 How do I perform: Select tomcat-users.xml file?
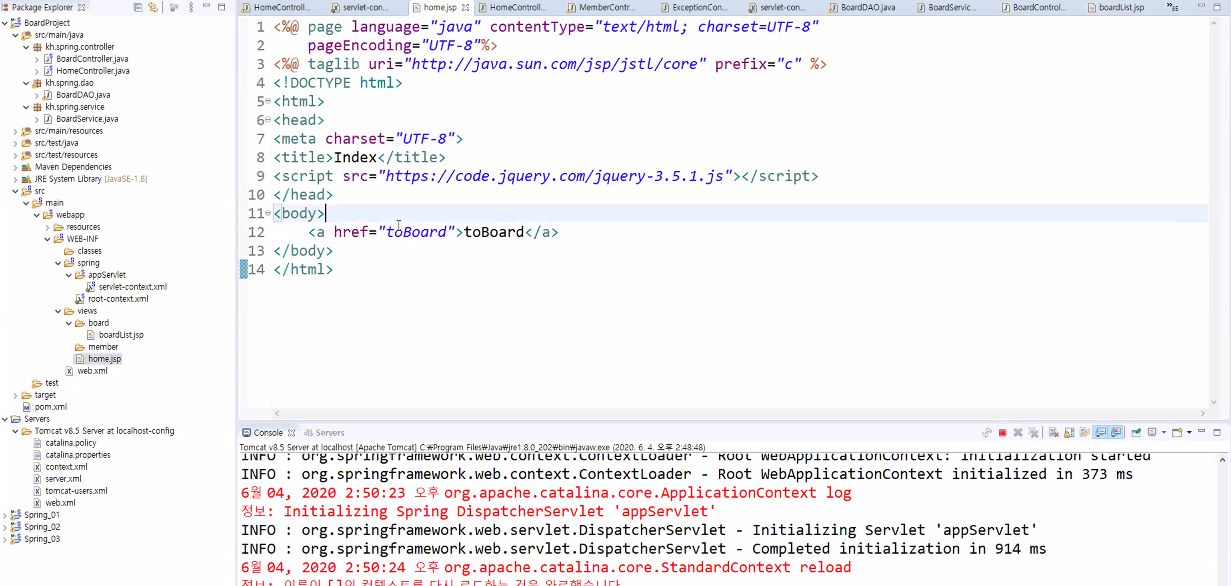76,491
